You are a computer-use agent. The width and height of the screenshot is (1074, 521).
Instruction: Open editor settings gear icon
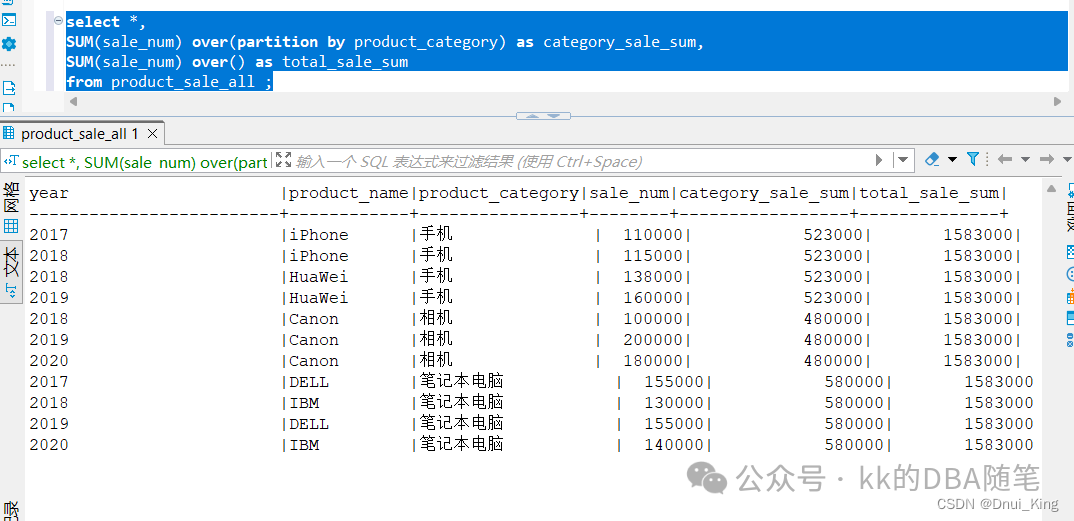[9, 44]
